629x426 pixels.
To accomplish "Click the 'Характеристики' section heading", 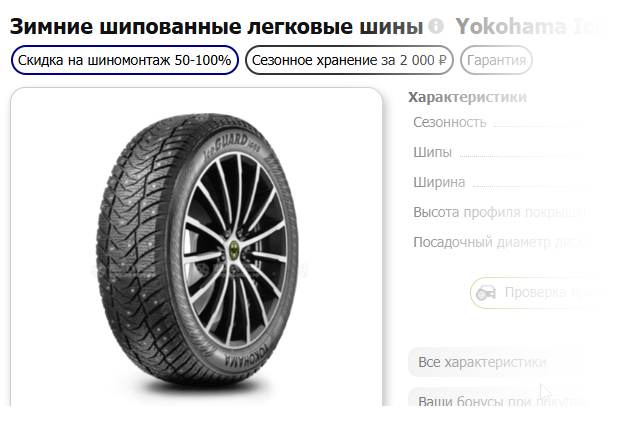I will click(x=468, y=97).
